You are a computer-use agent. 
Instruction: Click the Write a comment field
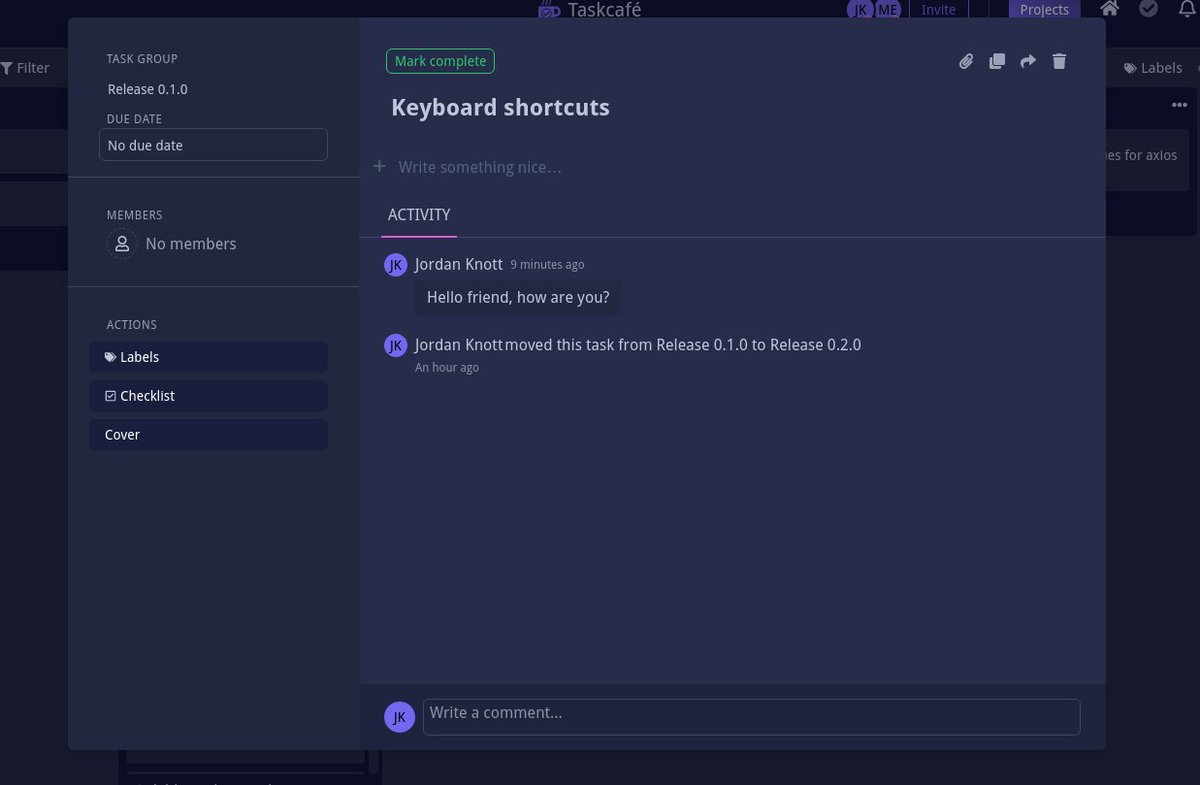751,717
